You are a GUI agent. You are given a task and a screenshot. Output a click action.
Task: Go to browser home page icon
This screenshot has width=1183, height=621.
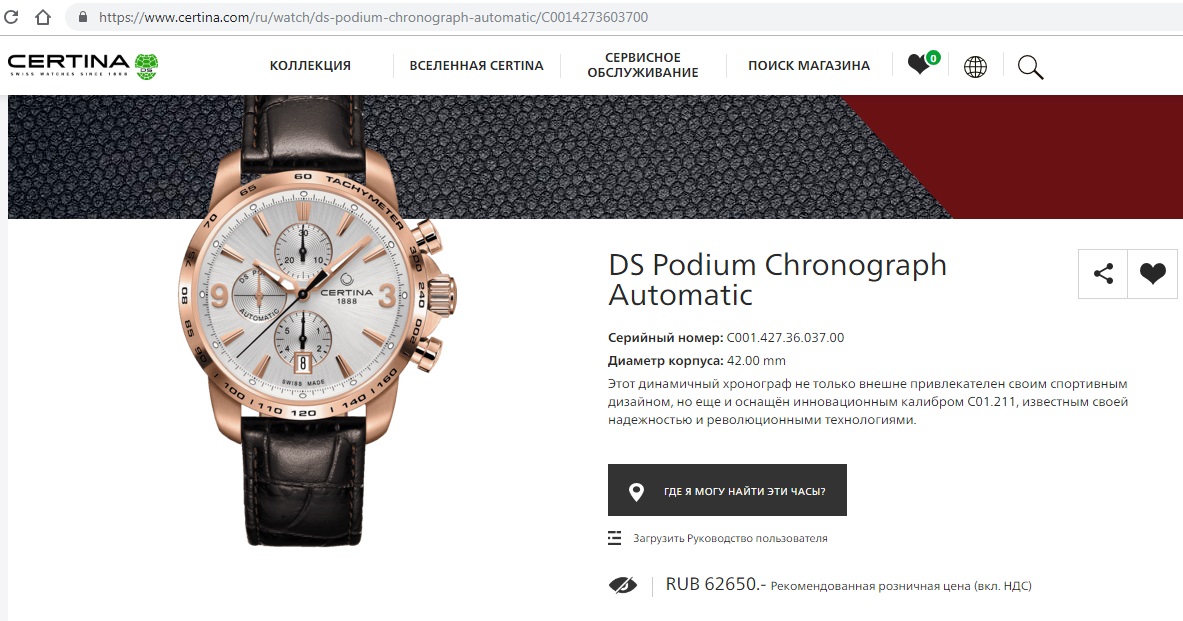pos(43,17)
